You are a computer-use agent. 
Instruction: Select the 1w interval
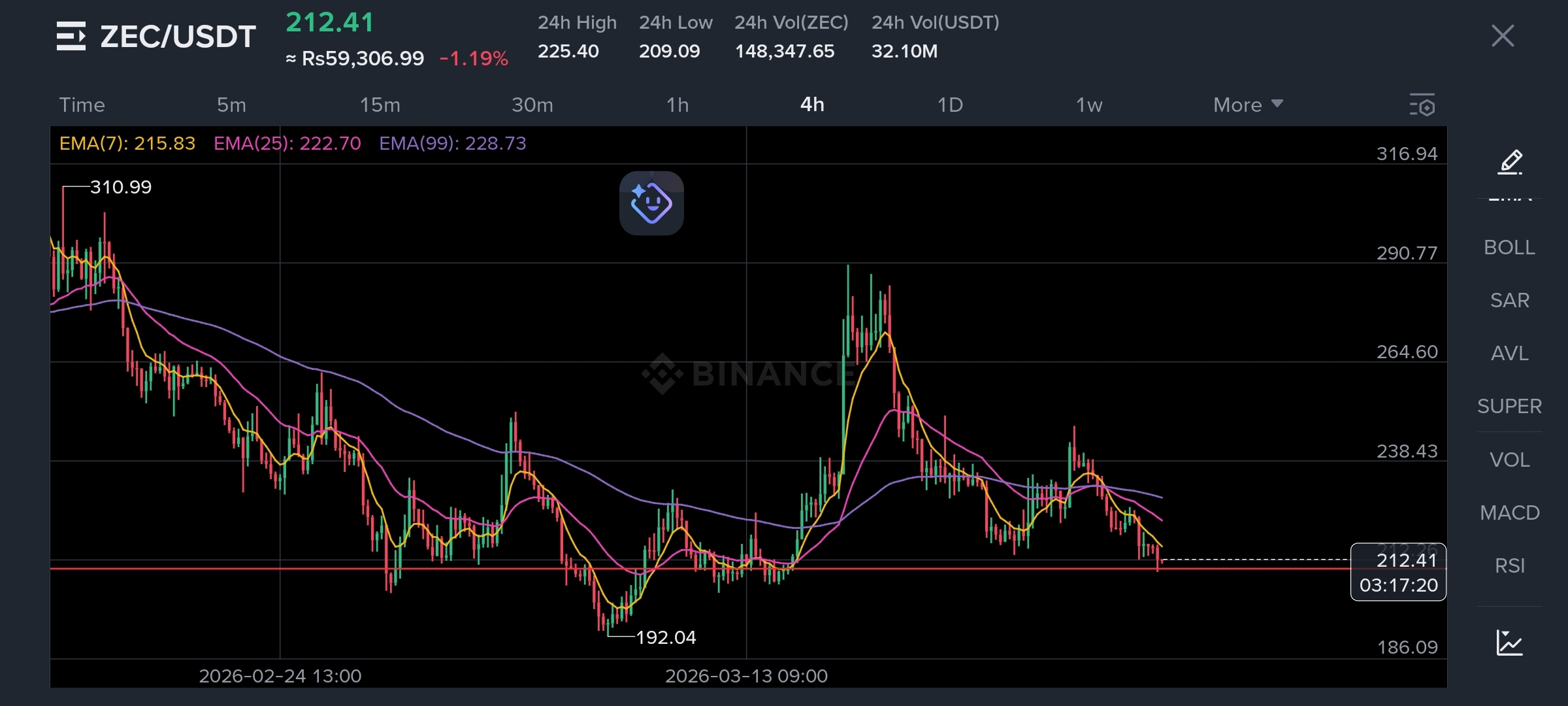tap(1089, 105)
